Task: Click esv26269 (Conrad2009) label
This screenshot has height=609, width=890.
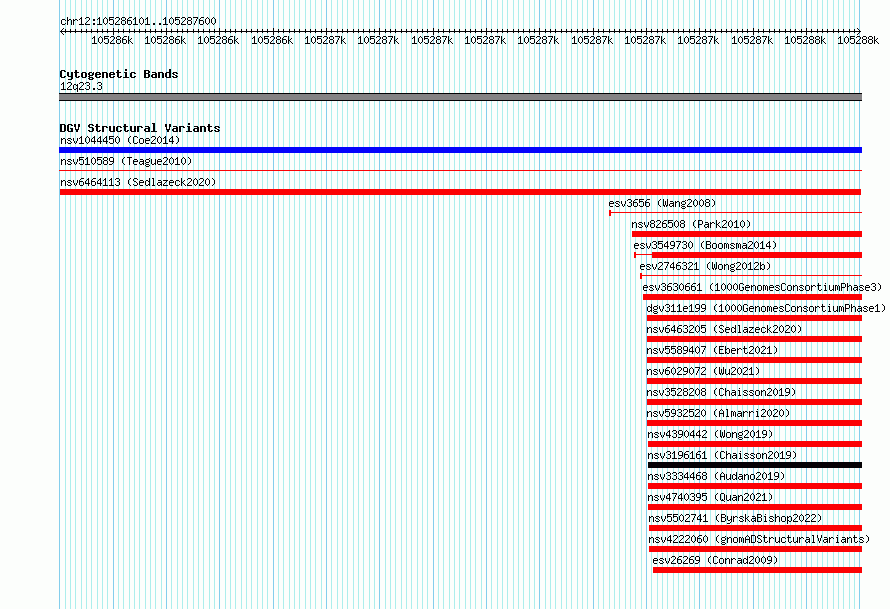Action: click(x=715, y=560)
